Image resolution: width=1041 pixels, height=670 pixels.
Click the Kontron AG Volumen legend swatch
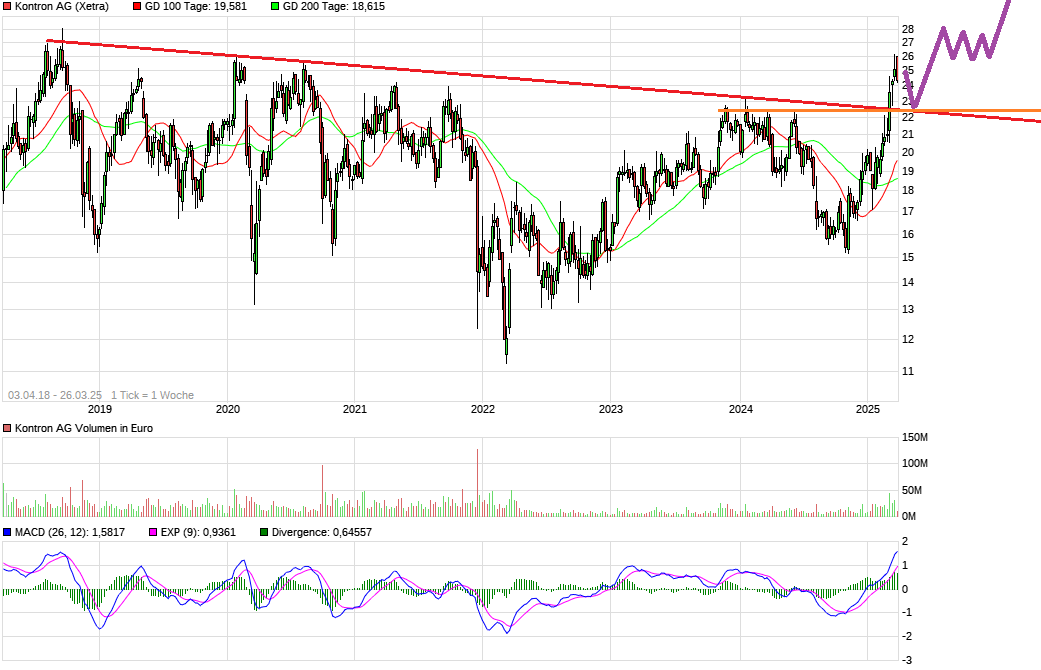pos(7,428)
